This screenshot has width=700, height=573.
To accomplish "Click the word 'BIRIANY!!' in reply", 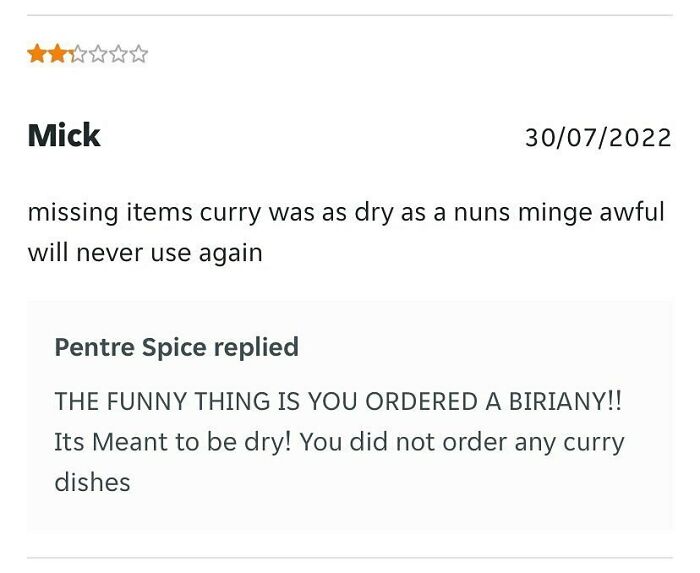I will [564, 401].
